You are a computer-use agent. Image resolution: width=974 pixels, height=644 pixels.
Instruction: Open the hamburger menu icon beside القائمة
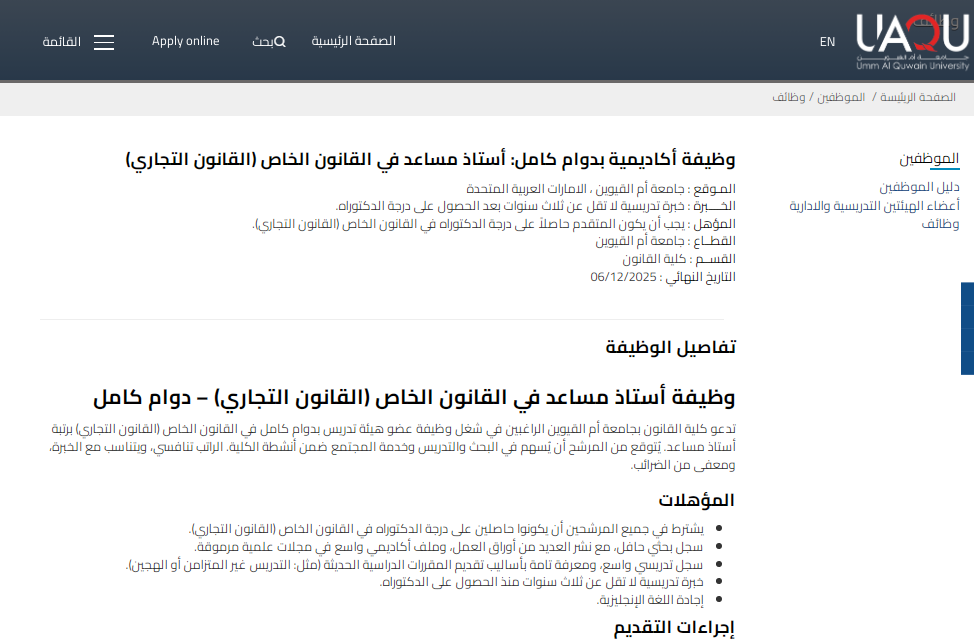(104, 42)
